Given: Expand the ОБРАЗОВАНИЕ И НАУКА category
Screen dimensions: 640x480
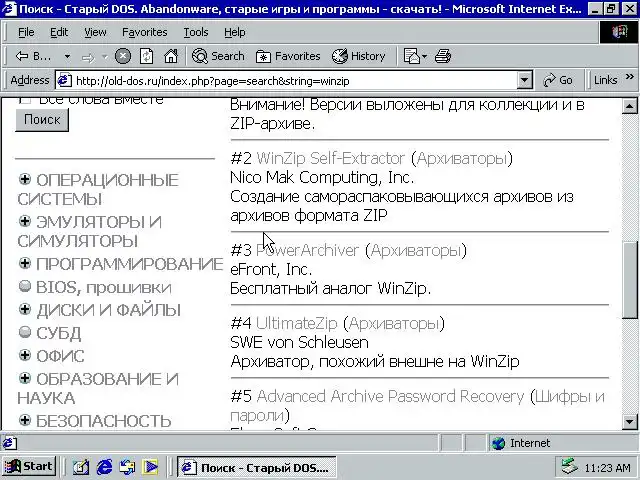Looking at the screenshot, I should [x=25, y=378].
